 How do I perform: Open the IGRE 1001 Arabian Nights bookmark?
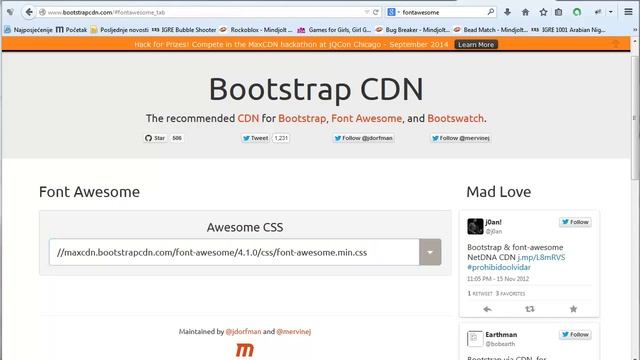click(x=569, y=30)
